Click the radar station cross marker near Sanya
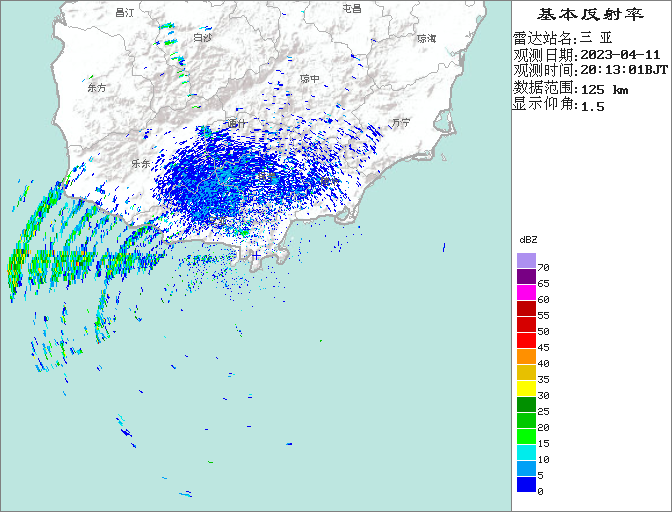The width and height of the screenshot is (672, 512). pyautogui.click(x=256, y=256)
